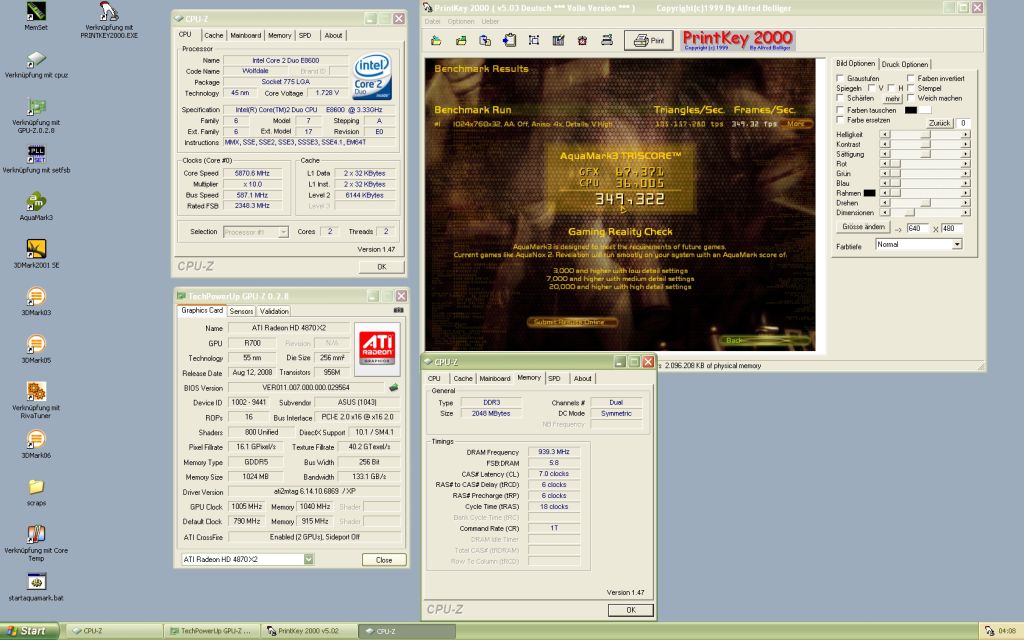This screenshot has height=640, width=1024.
Task: Switch to PrintKey 2000 v5.02 taskbar button
Action: click(308, 632)
